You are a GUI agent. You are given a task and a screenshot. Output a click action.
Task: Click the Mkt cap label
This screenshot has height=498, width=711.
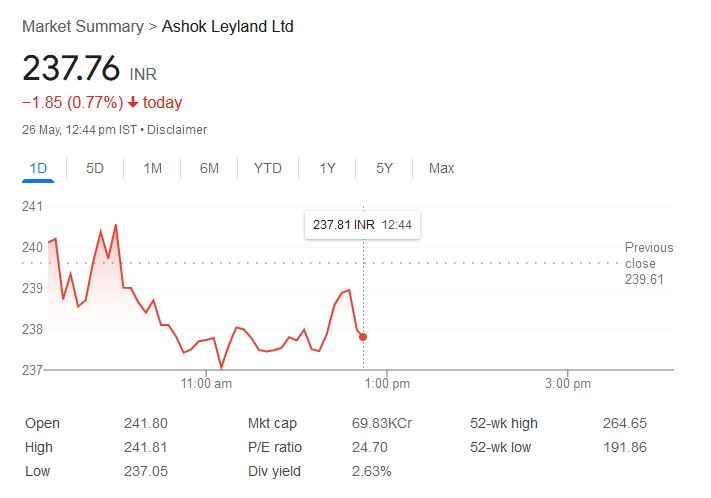tap(272, 423)
